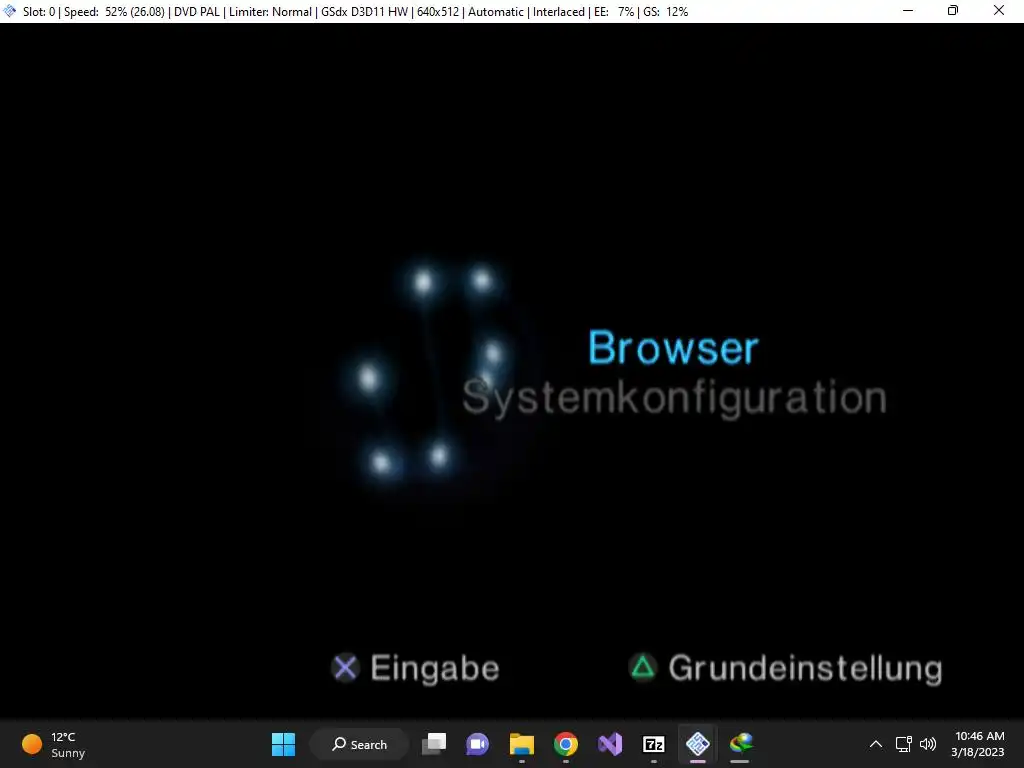This screenshot has width=1024, height=768.
Task: Minimize the PCSX2 window
Action: coord(908,10)
